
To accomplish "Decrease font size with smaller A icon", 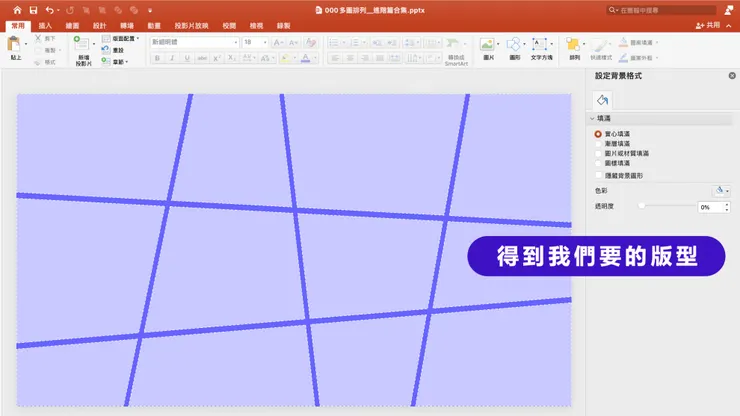I will coord(293,42).
